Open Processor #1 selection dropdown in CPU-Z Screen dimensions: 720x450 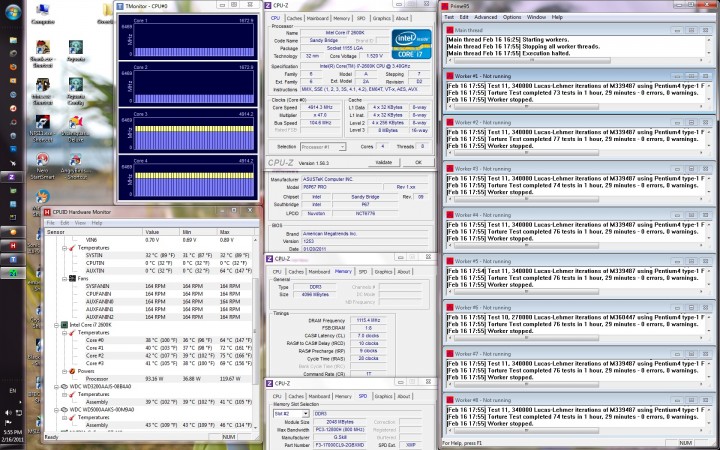(x=323, y=147)
